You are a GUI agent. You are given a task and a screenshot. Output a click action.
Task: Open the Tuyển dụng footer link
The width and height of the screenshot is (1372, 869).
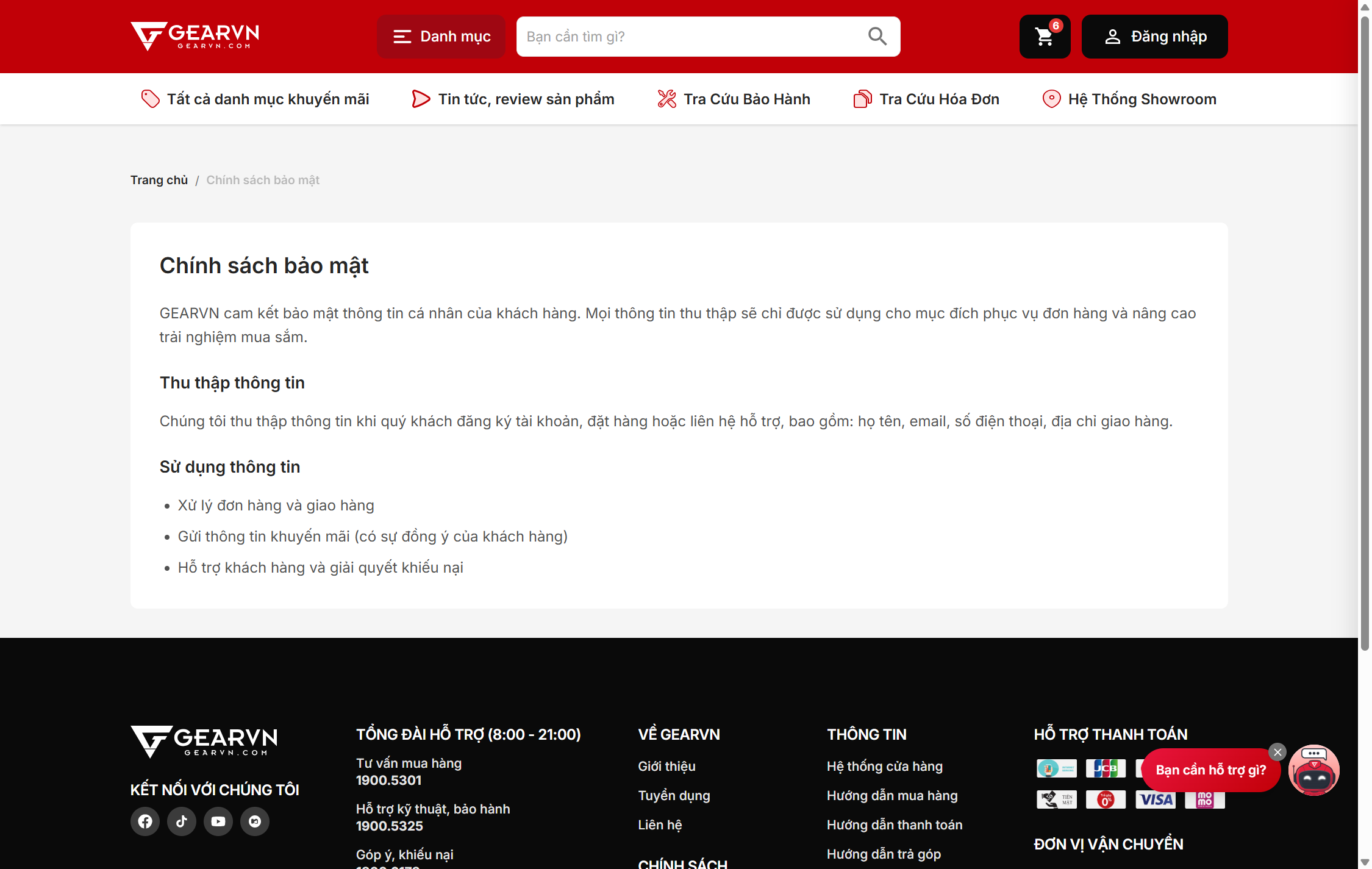coord(674,796)
